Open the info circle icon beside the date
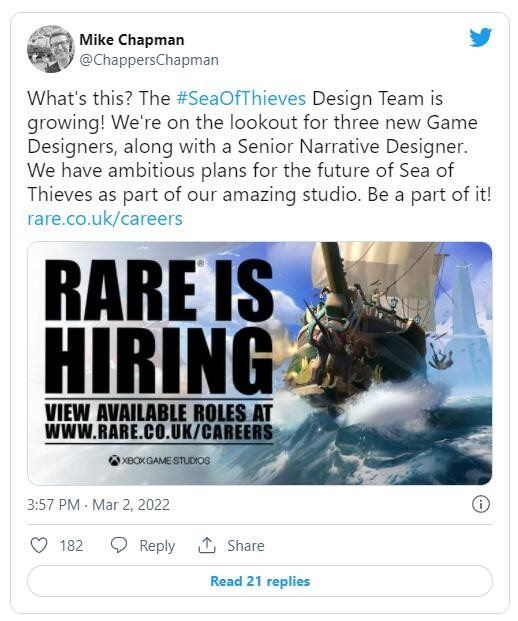Viewport: 518px width, 621px height. click(x=481, y=504)
